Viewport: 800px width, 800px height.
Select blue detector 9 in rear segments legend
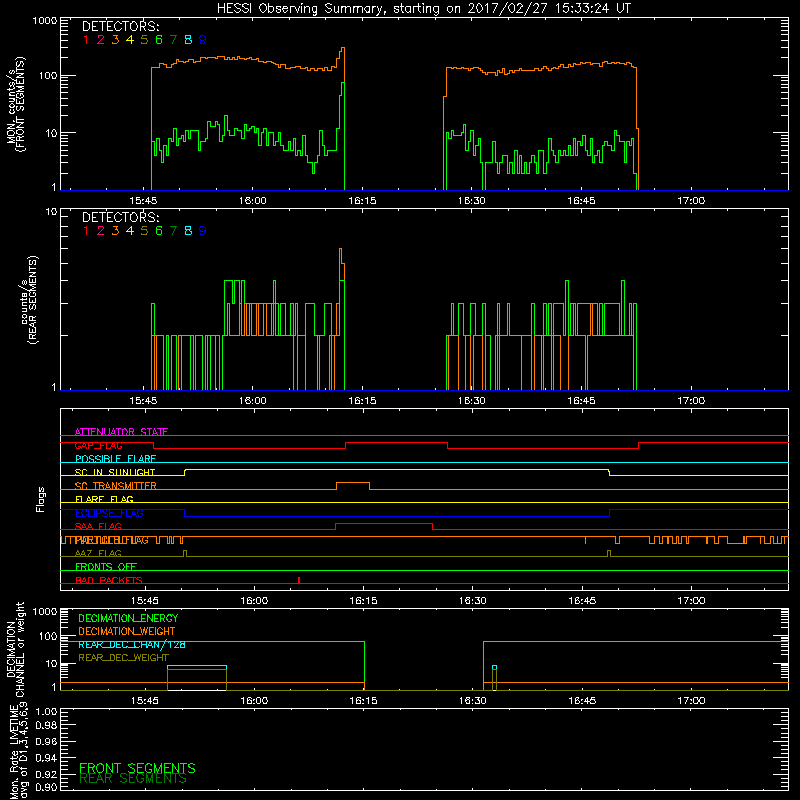[203, 231]
